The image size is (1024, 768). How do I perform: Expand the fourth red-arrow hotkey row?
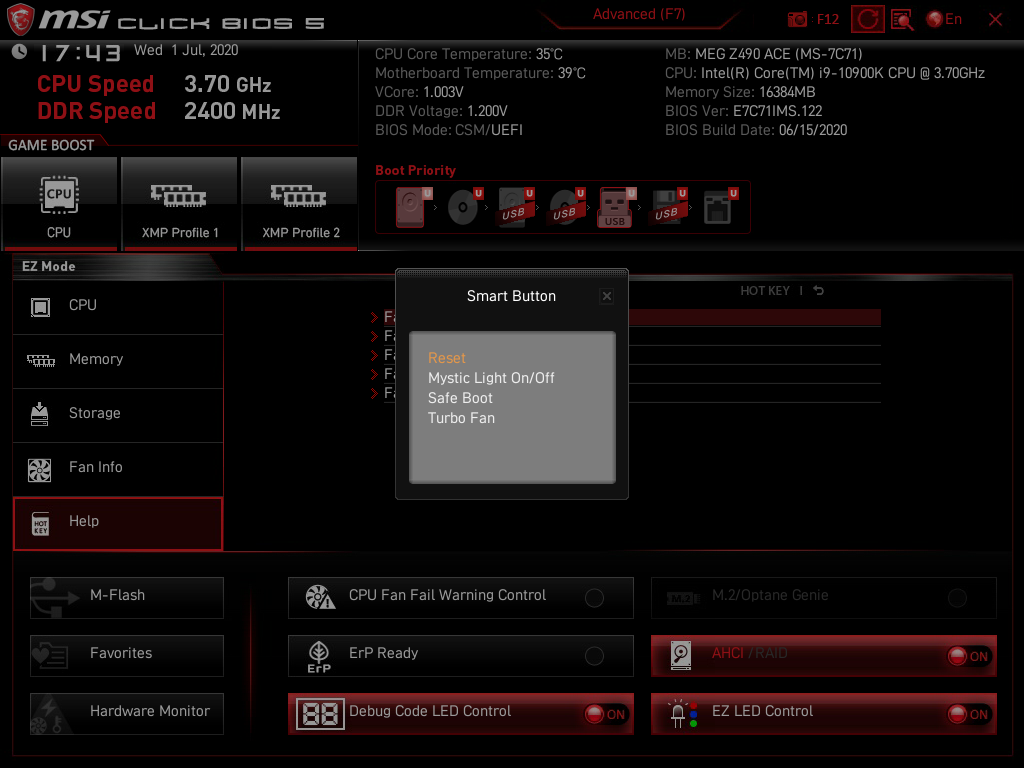pos(374,374)
